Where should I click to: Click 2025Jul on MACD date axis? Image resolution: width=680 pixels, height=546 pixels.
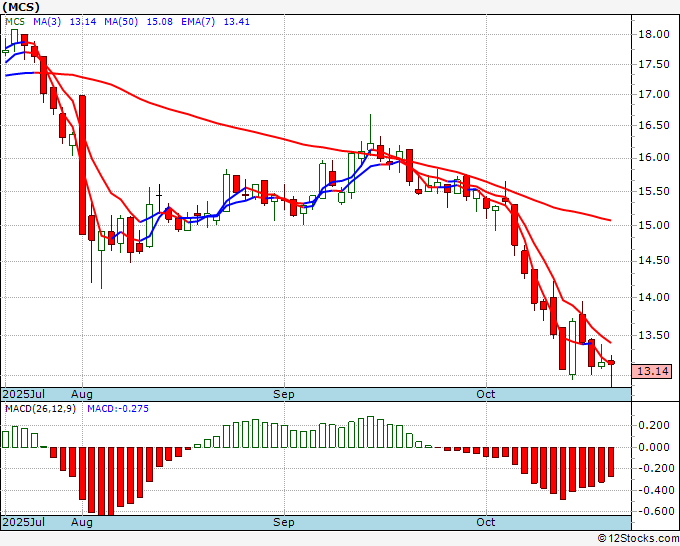click(x=24, y=522)
